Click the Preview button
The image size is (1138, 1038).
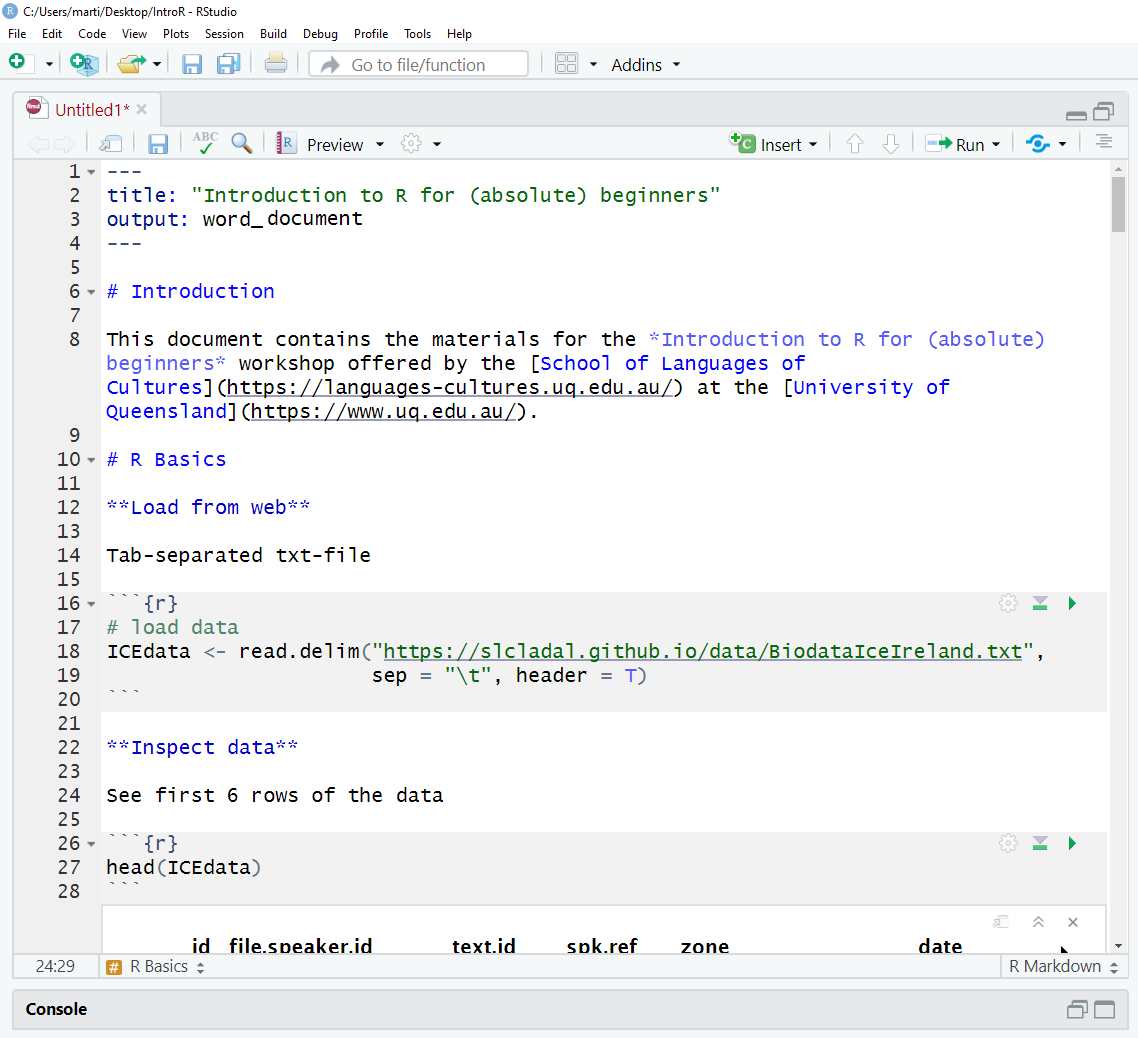point(334,145)
